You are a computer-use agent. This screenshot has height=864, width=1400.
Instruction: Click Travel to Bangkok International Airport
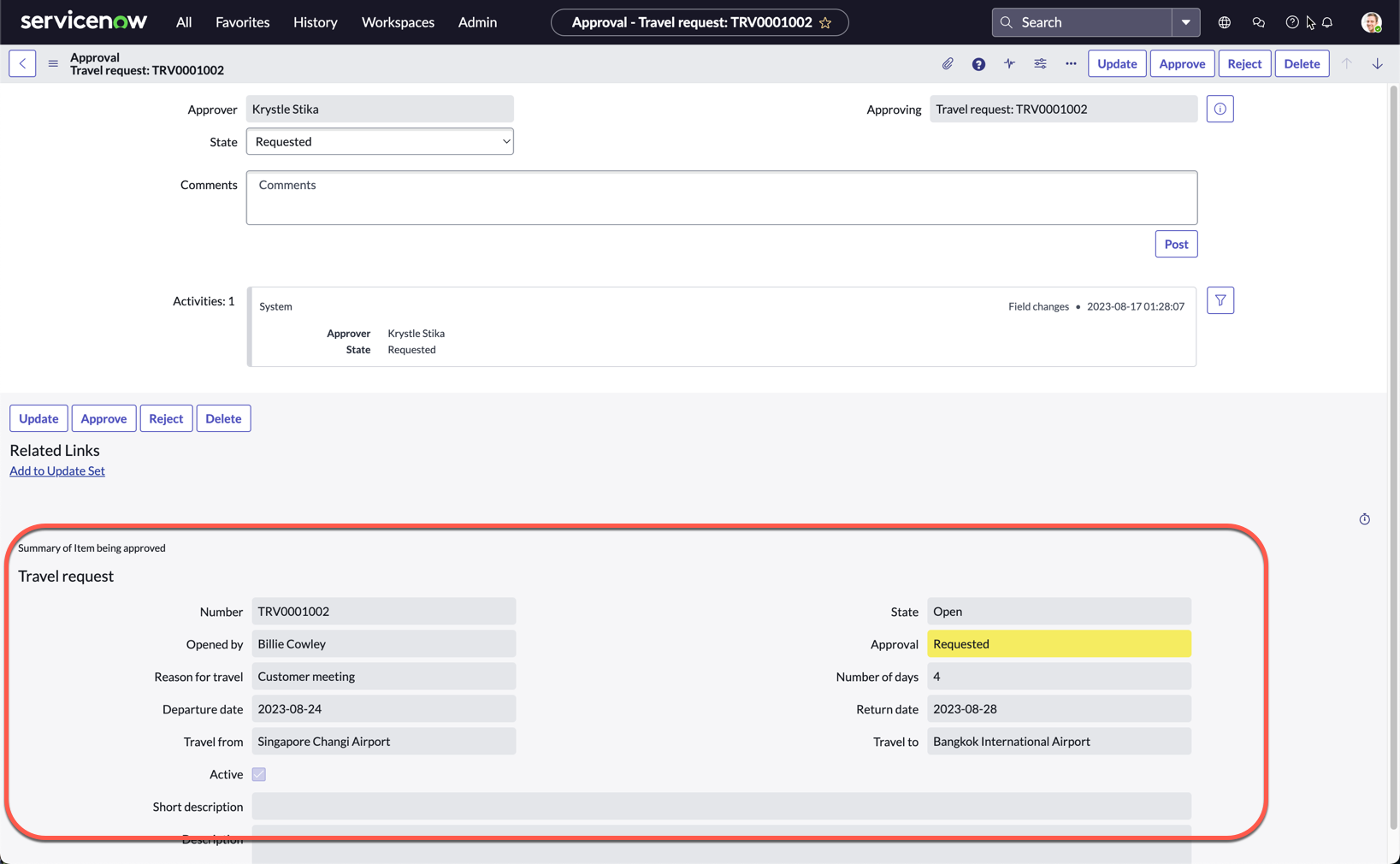point(1059,742)
